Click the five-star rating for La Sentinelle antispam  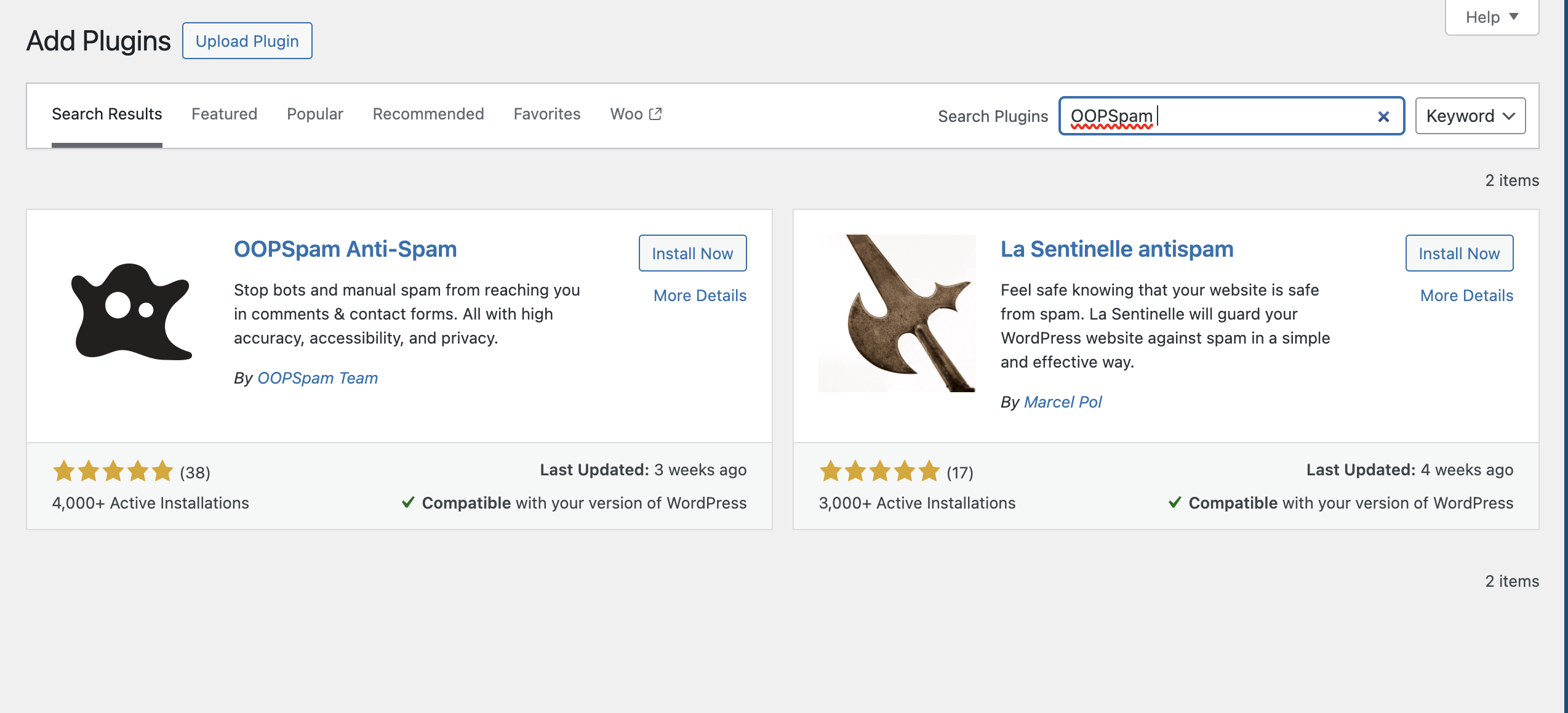[x=879, y=471]
